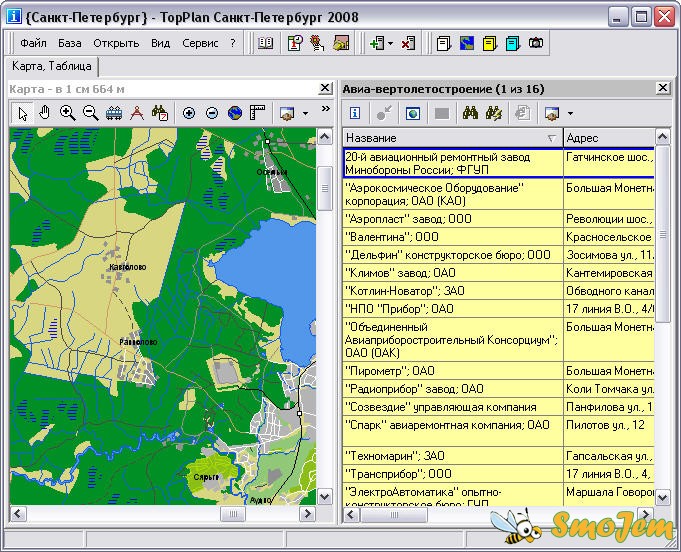Select row "Аэропласт" завод; ООО
The height and width of the screenshot is (552, 681).
point(499,219)
